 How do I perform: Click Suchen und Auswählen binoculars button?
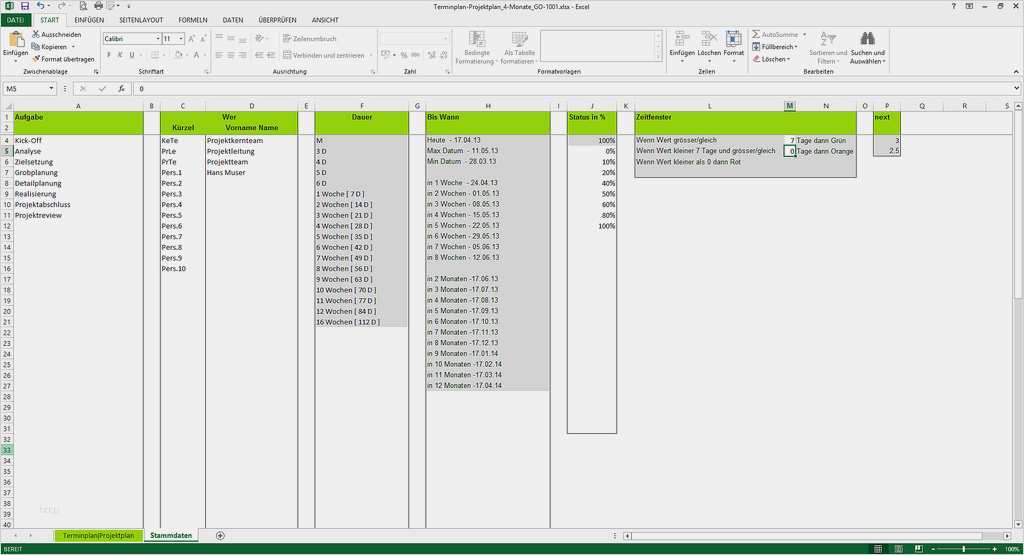tap(867, 47)
